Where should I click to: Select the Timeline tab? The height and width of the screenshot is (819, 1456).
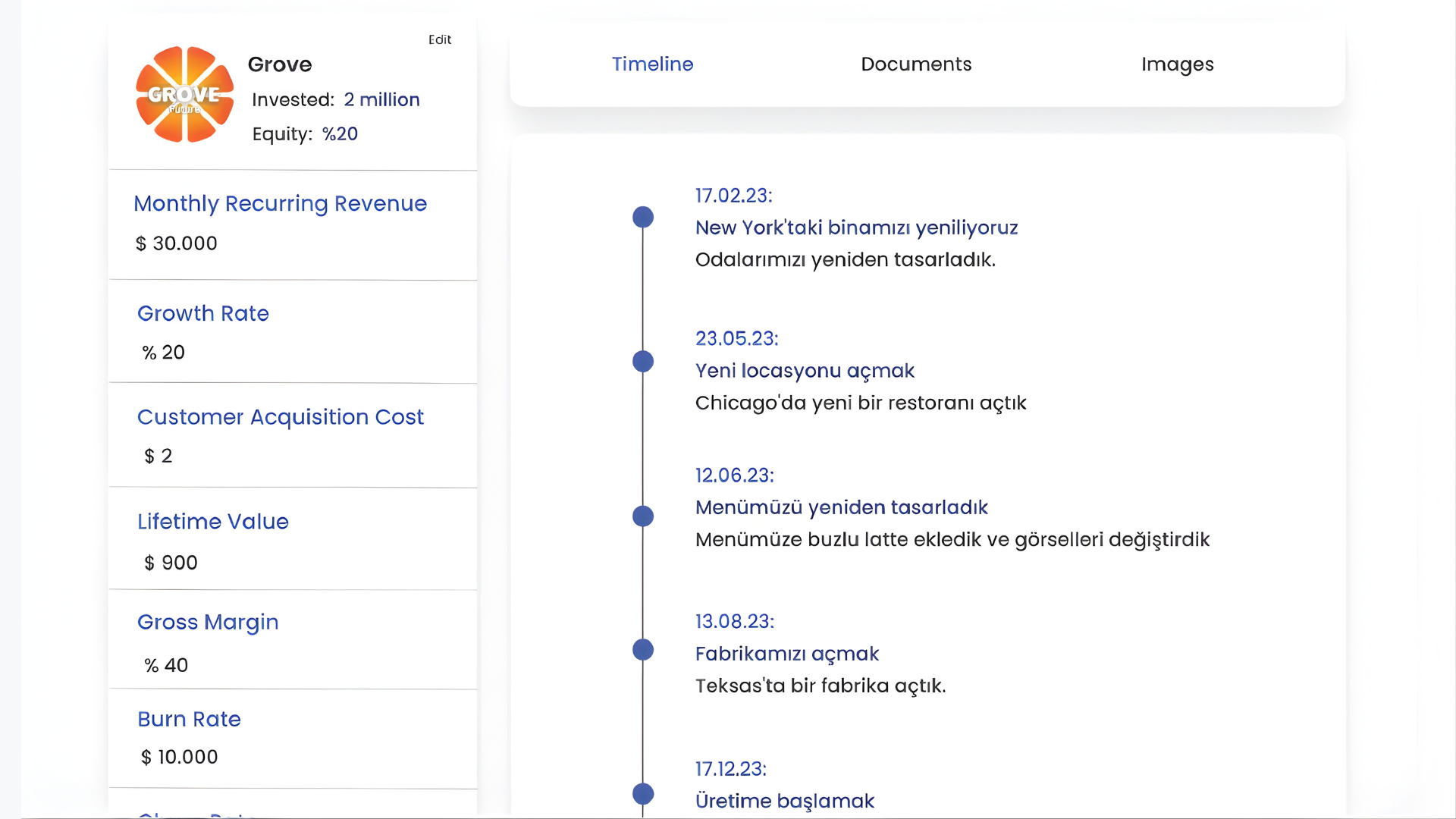pyautogui.click(x=652, y=64)
